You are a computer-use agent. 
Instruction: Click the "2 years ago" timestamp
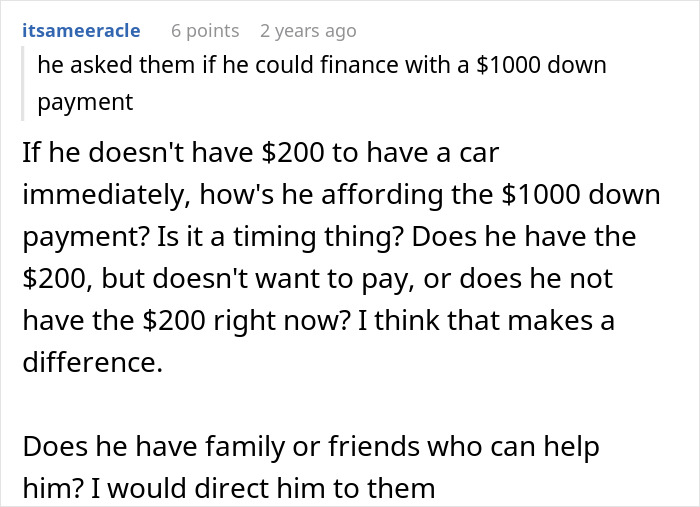point(307,31)
